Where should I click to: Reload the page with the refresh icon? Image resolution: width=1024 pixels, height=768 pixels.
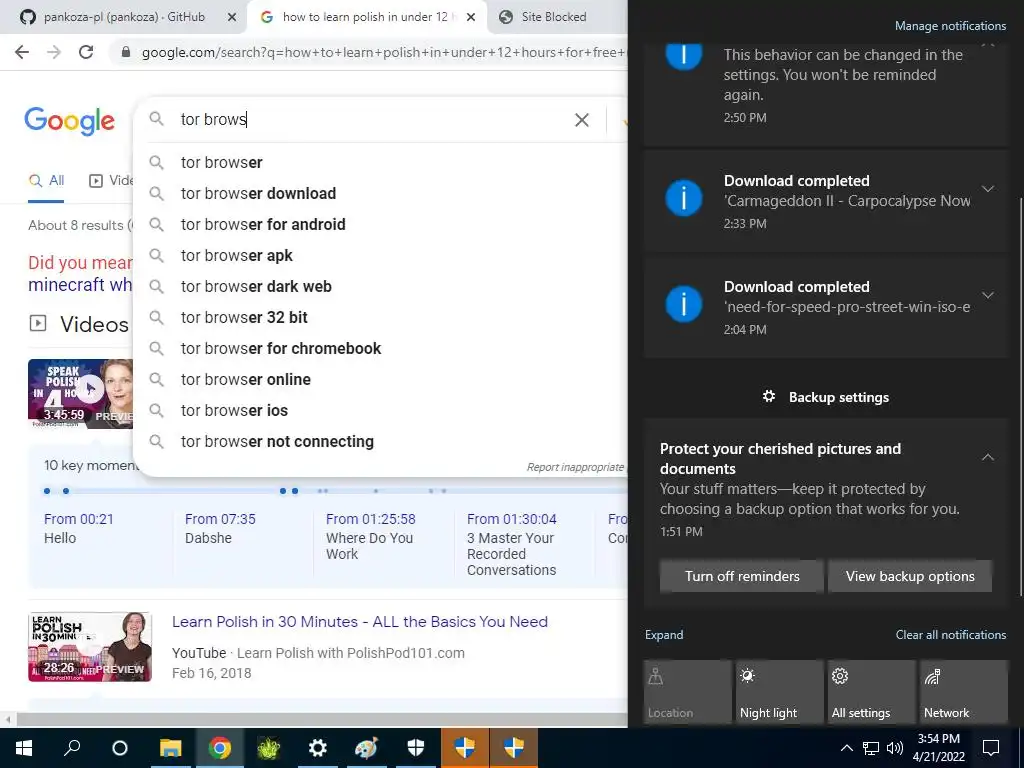[x=86, y=52]
